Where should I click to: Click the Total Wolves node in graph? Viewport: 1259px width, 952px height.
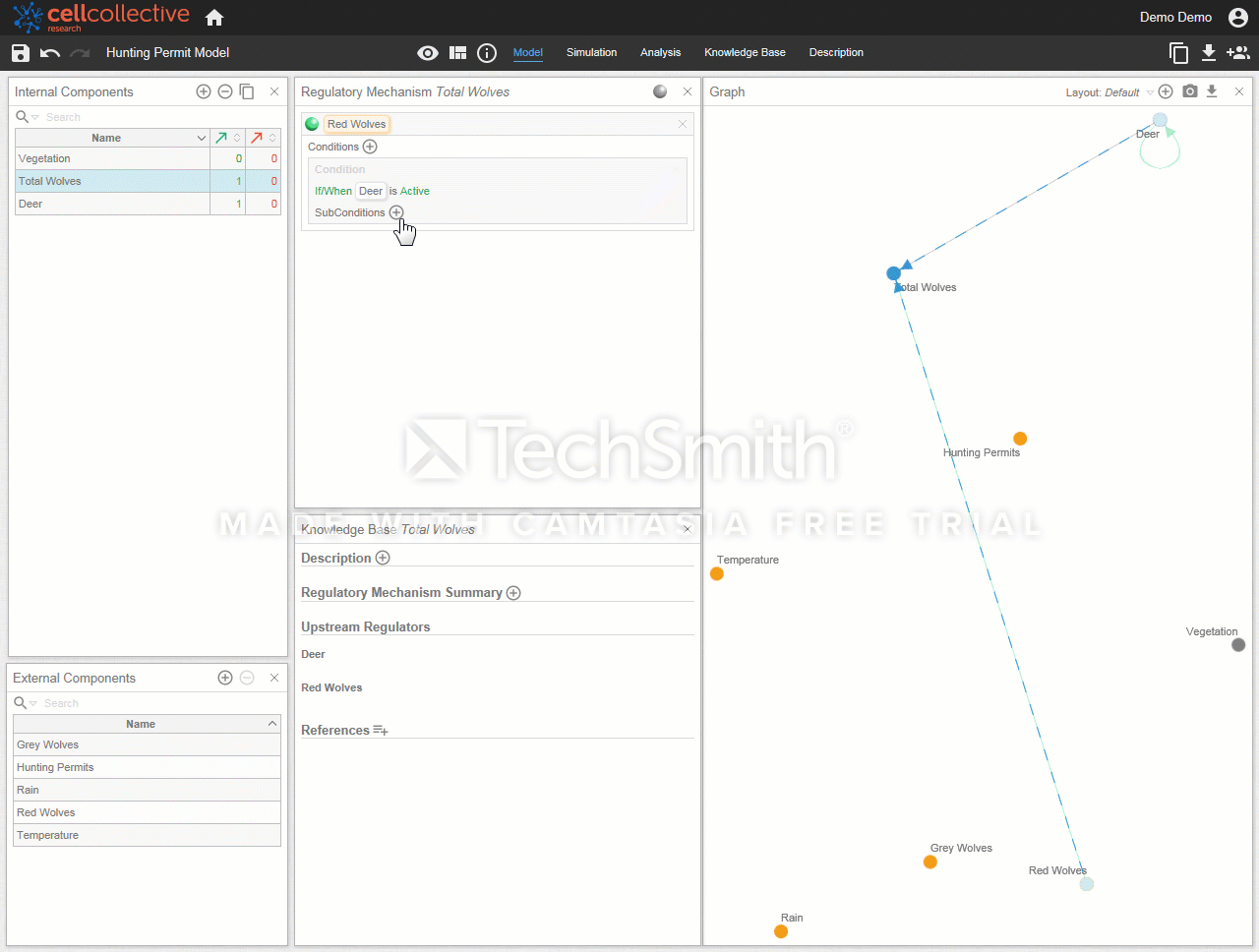point(893,273)
